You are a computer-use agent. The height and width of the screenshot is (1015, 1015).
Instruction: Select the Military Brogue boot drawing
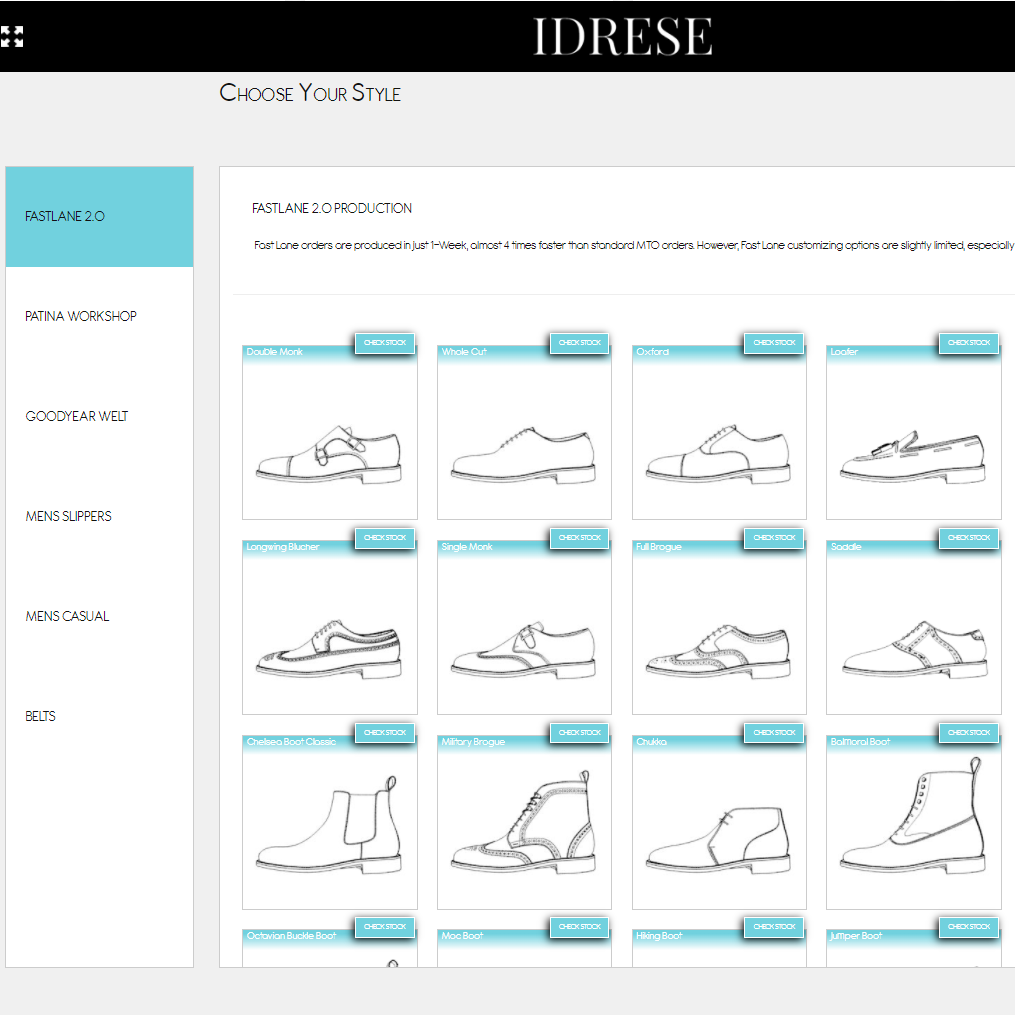coord(524,821)
